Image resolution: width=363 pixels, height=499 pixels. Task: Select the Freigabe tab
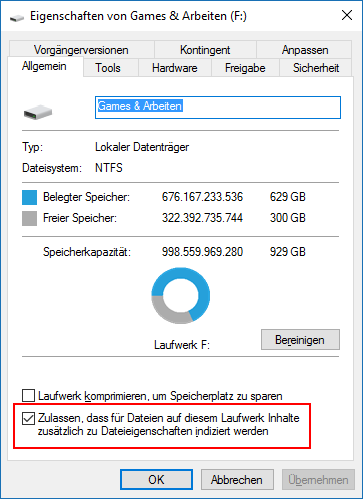245,68
